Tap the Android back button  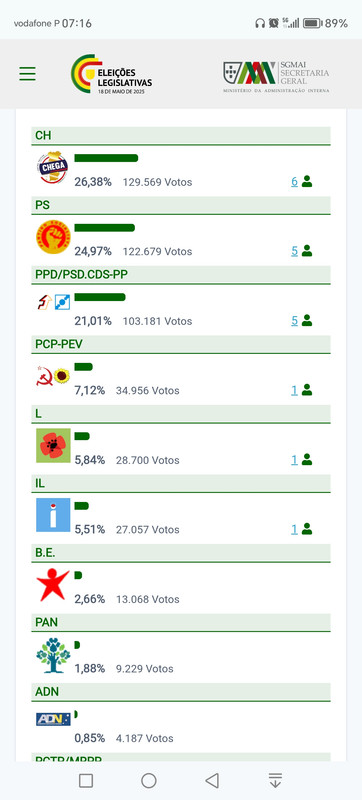[x=212, y=780]
